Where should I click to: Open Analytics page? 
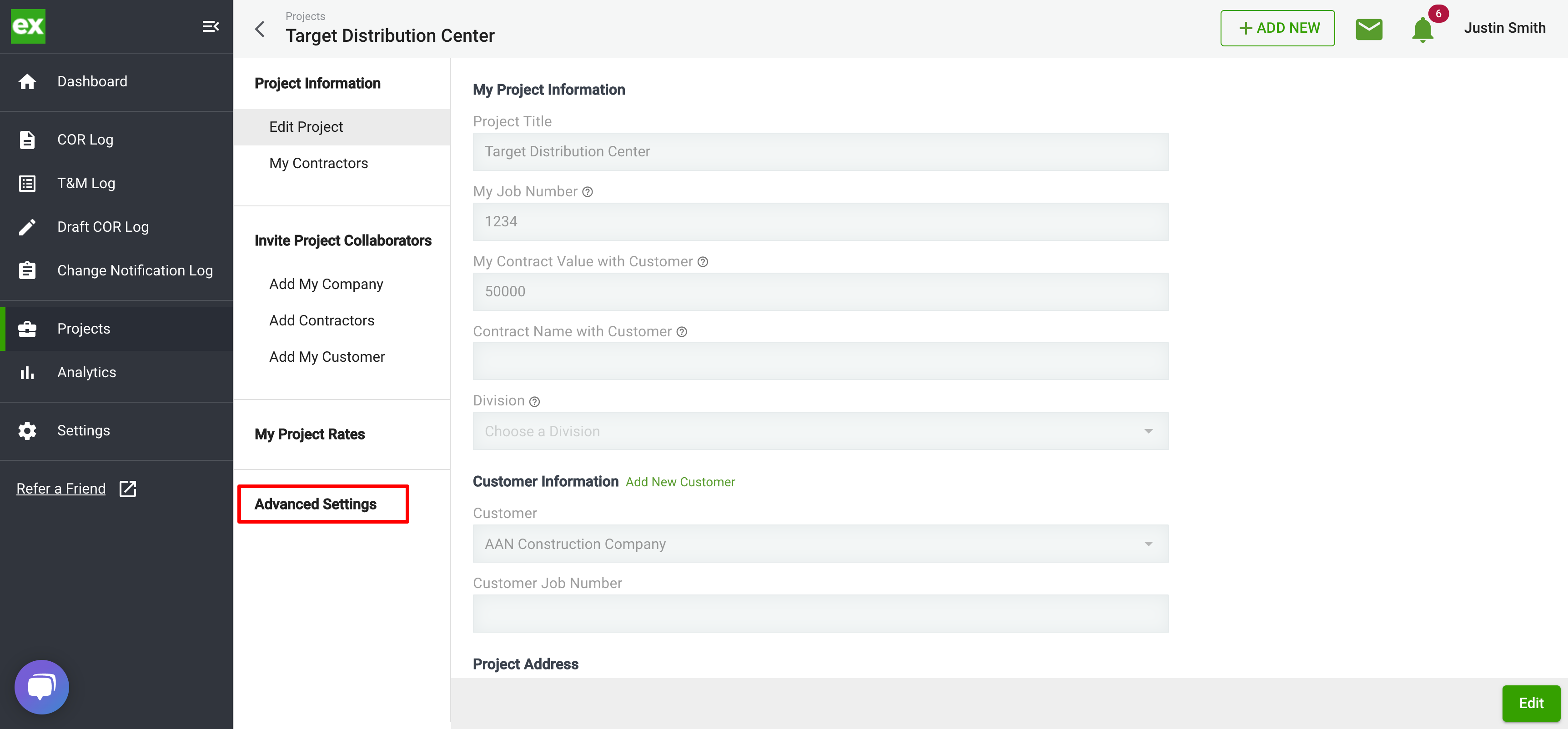[x=116, y=372]
